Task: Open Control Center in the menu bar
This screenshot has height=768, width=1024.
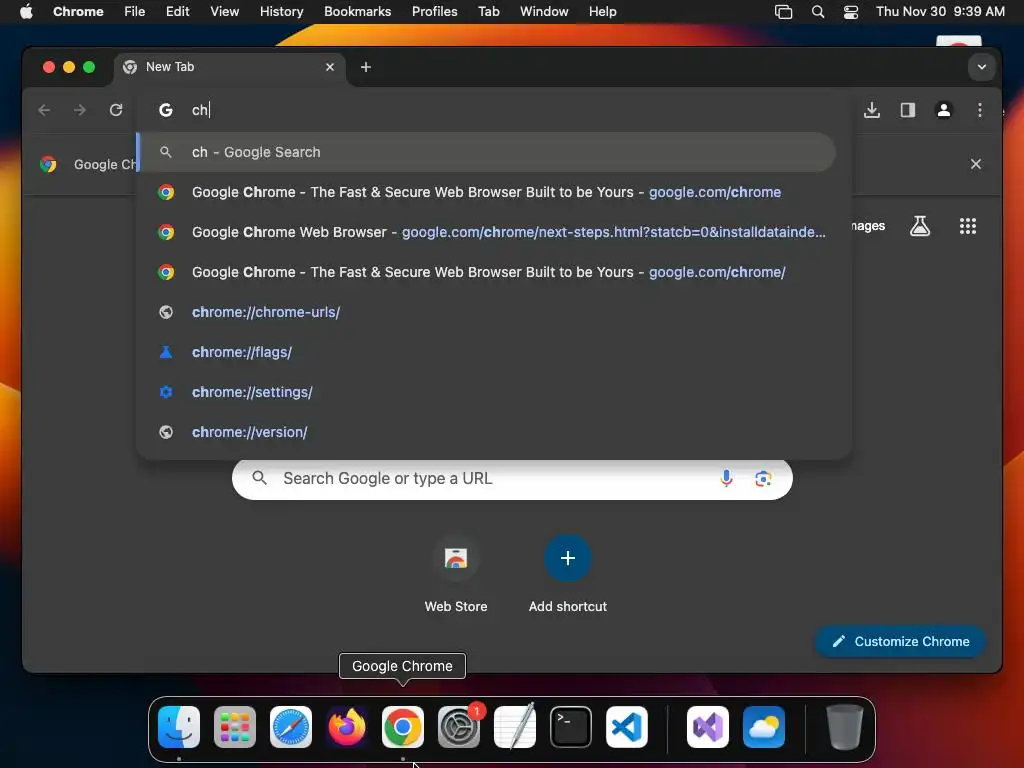Action: click(851, 11)
